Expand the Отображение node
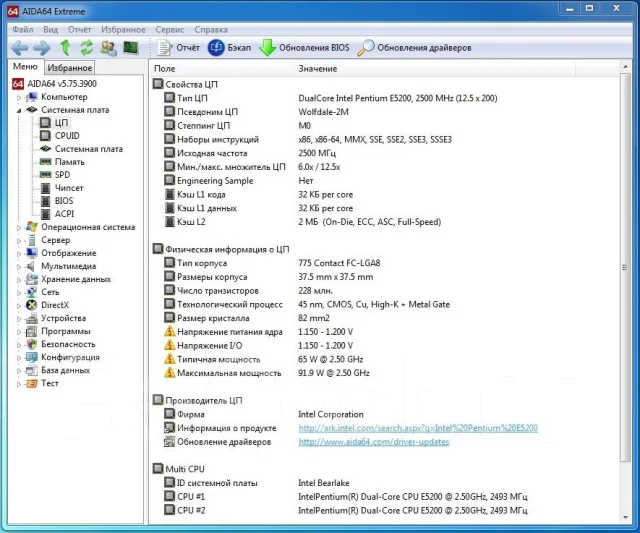This screenshot has width=640, height=533. tap(19, 254)
